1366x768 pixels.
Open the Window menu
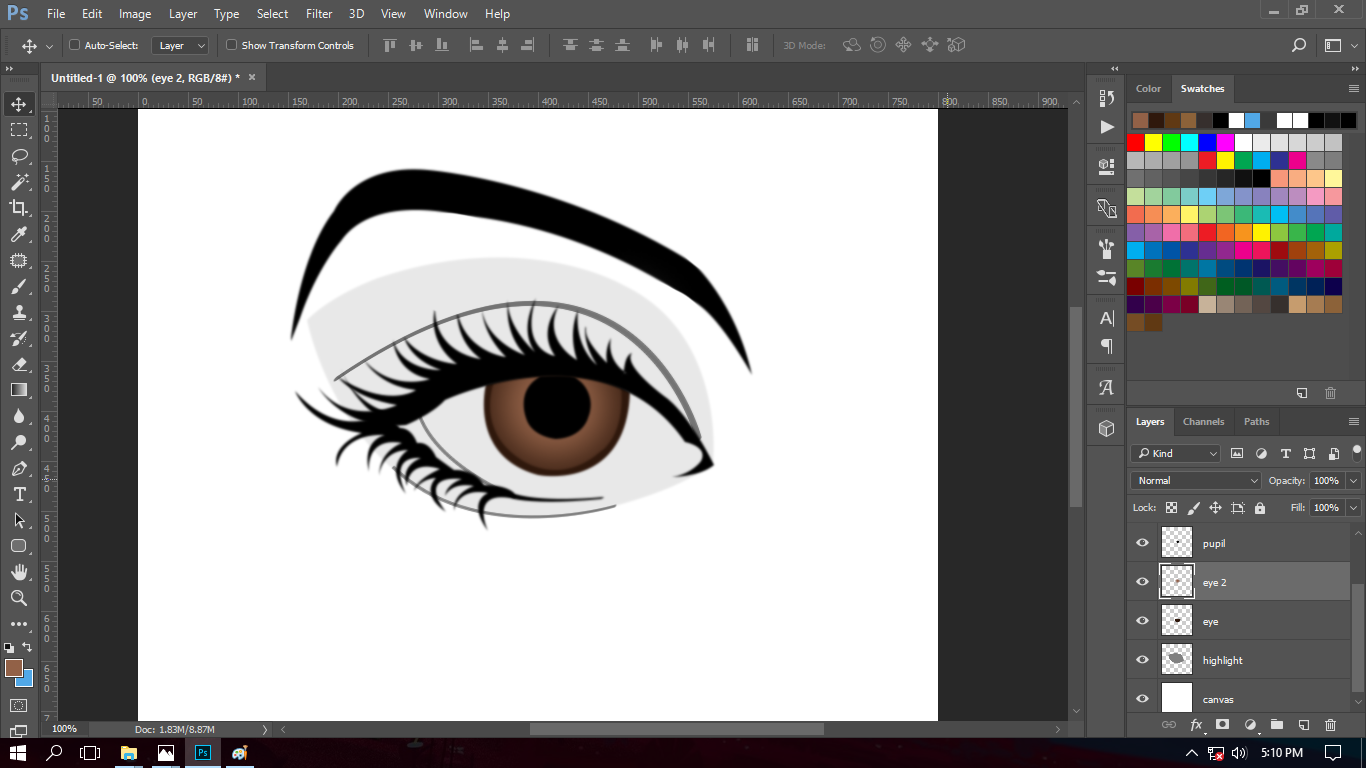coord(445,14)
